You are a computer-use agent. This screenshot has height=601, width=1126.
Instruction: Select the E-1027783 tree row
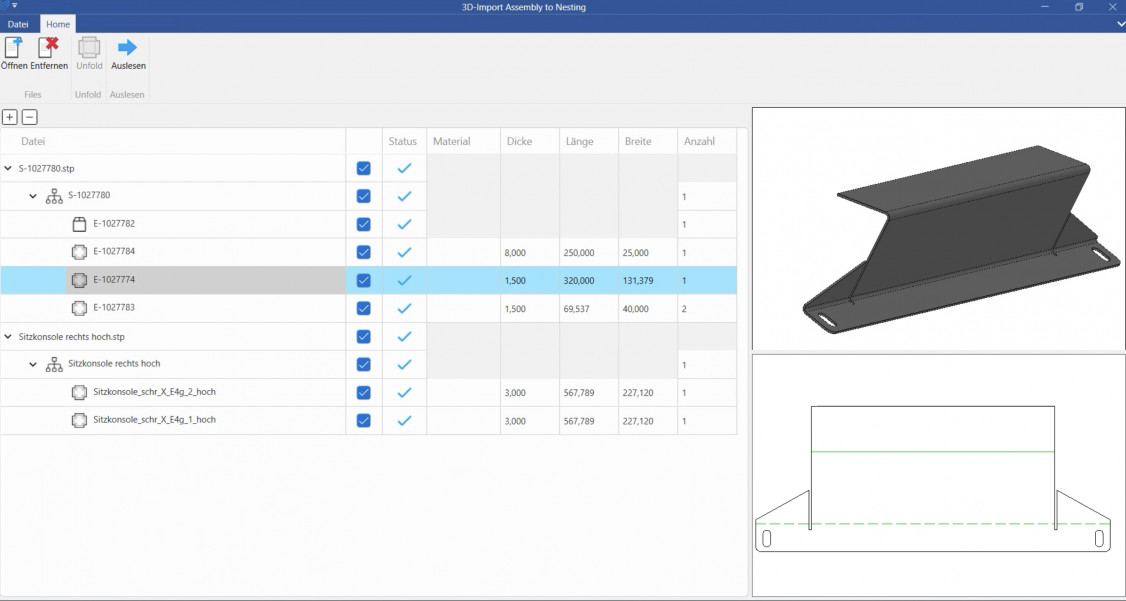tap(114, 309)
